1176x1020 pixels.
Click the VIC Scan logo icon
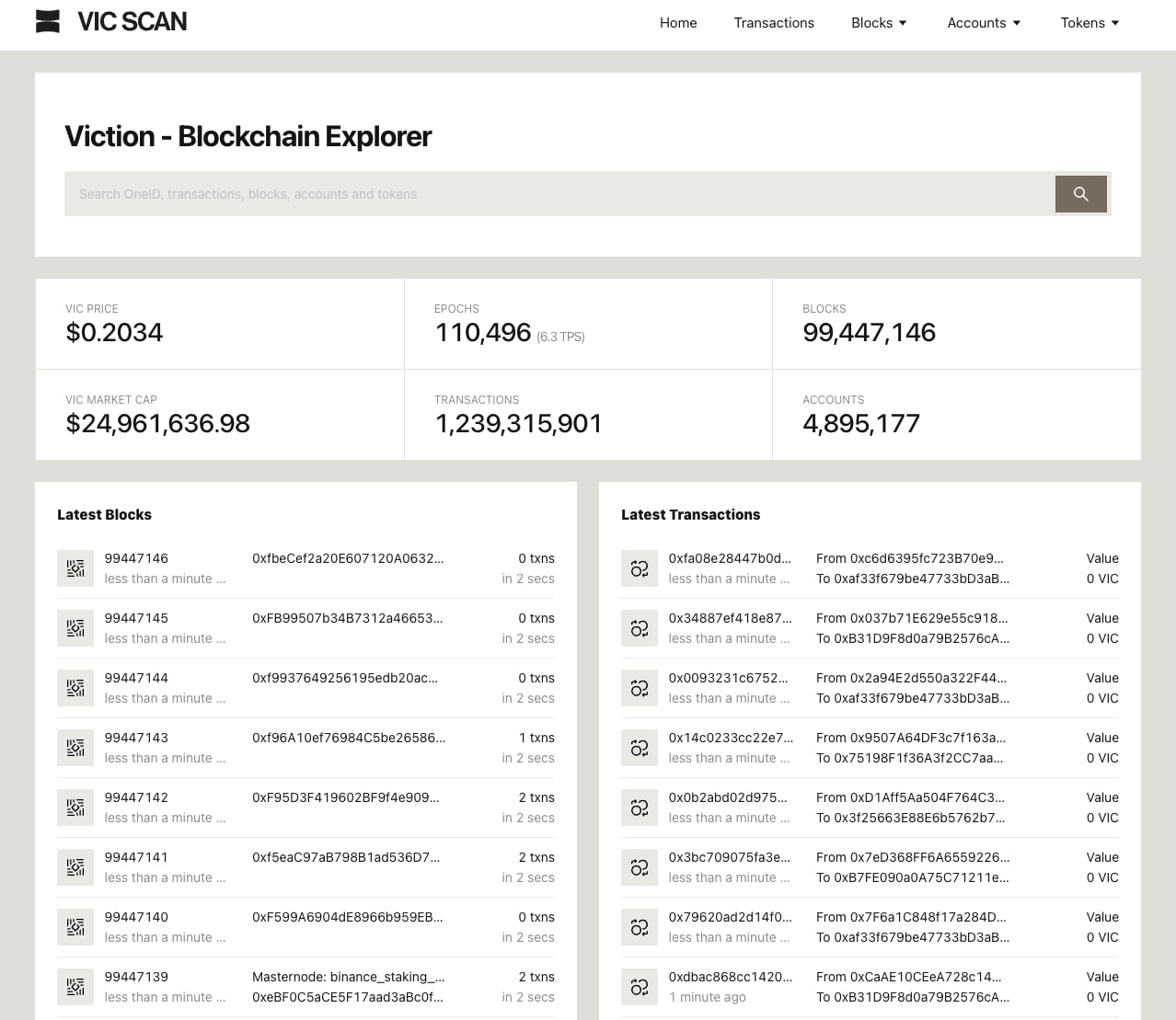(x=48, y=21)
